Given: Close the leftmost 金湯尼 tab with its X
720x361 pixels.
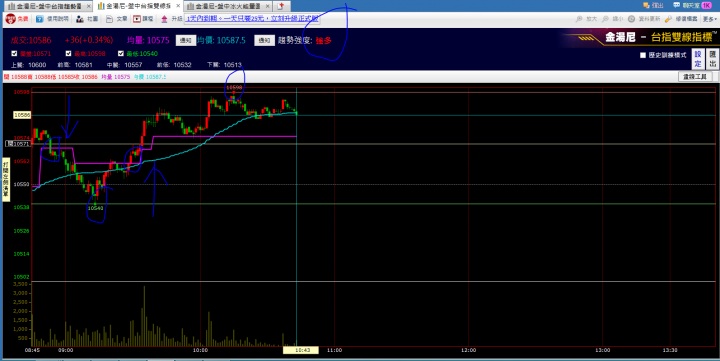Looking at the screenshot, I should 88,6.
